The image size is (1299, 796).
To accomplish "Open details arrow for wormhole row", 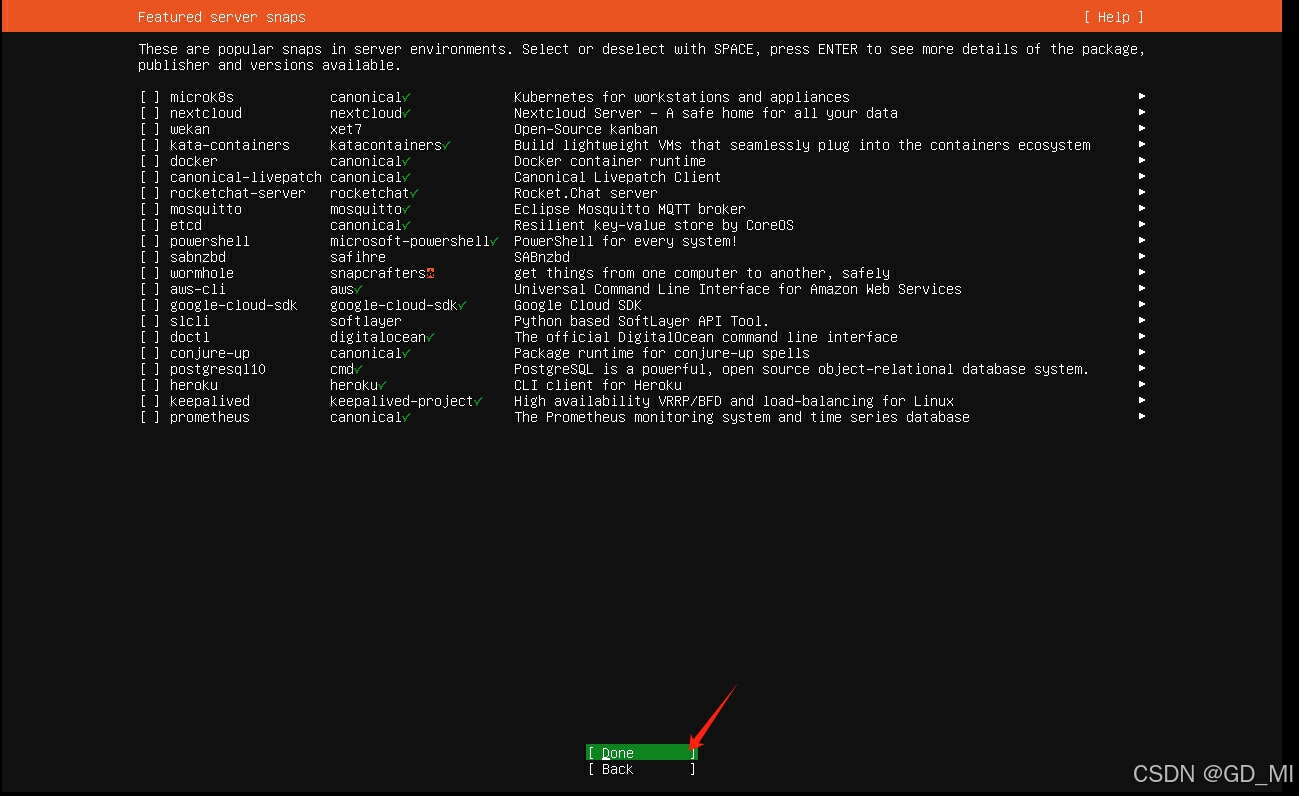I will [x=1141, y=272].
